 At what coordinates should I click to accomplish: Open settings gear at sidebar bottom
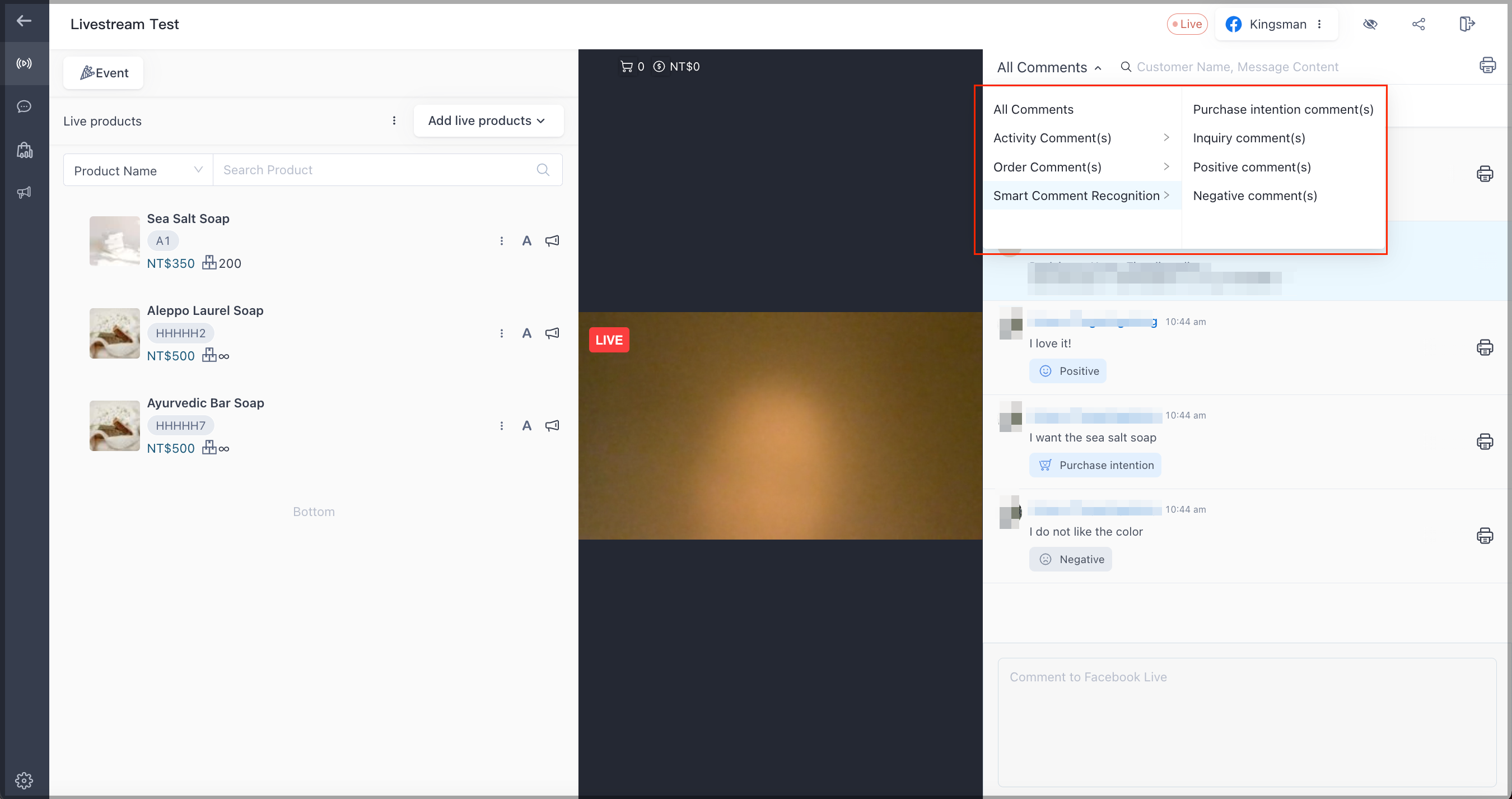coord(25,781)
